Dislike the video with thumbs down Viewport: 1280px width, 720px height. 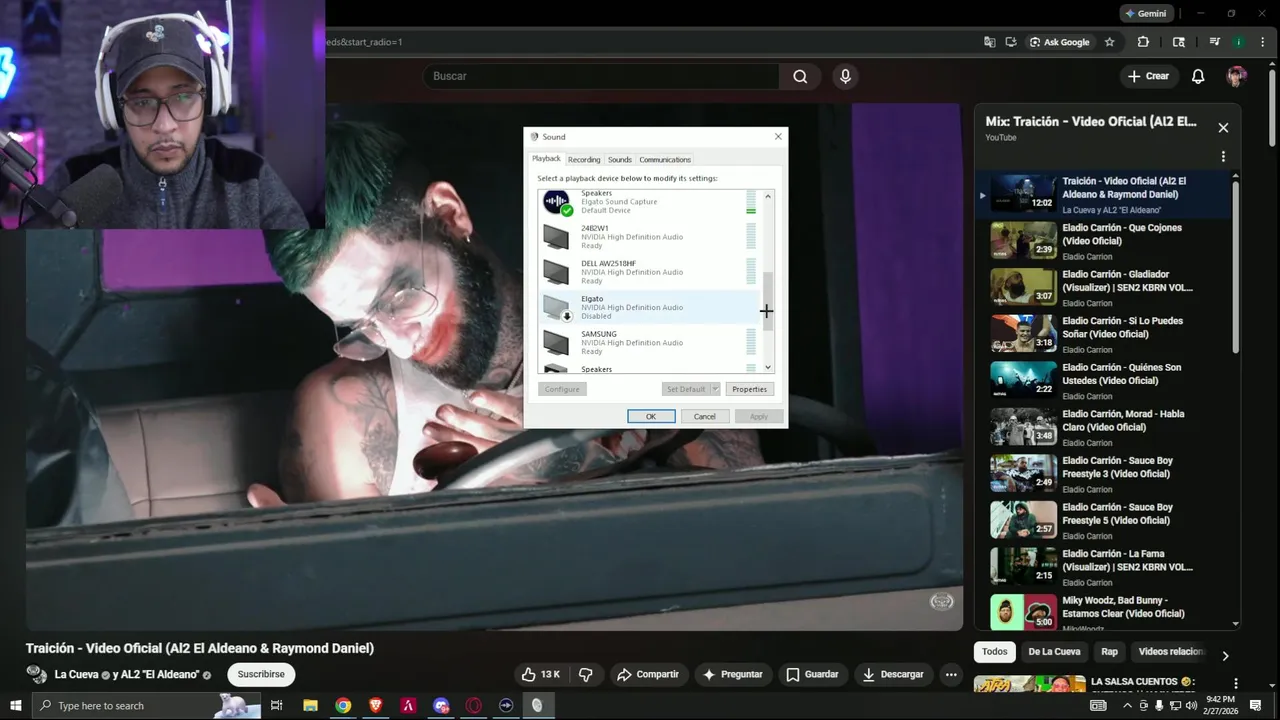(586, 674)
